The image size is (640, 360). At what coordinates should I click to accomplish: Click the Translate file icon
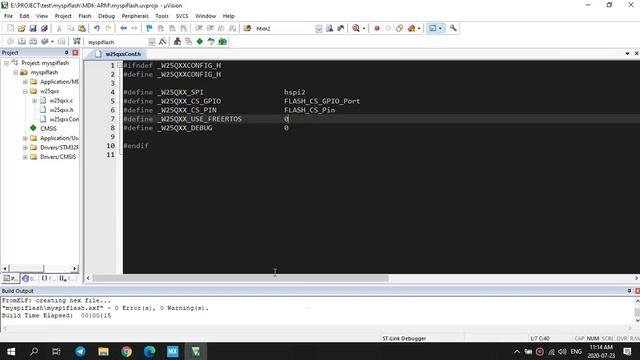[10, 42]
